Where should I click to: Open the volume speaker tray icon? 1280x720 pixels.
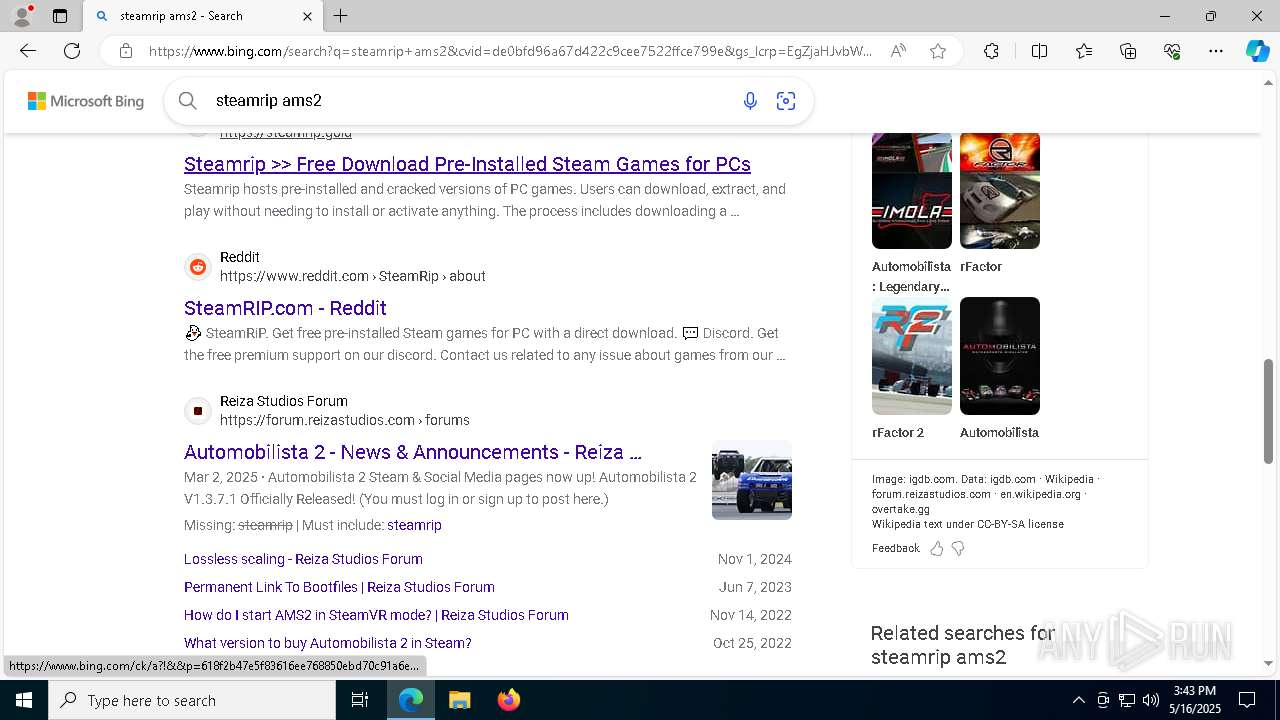tap(1151, 700)
